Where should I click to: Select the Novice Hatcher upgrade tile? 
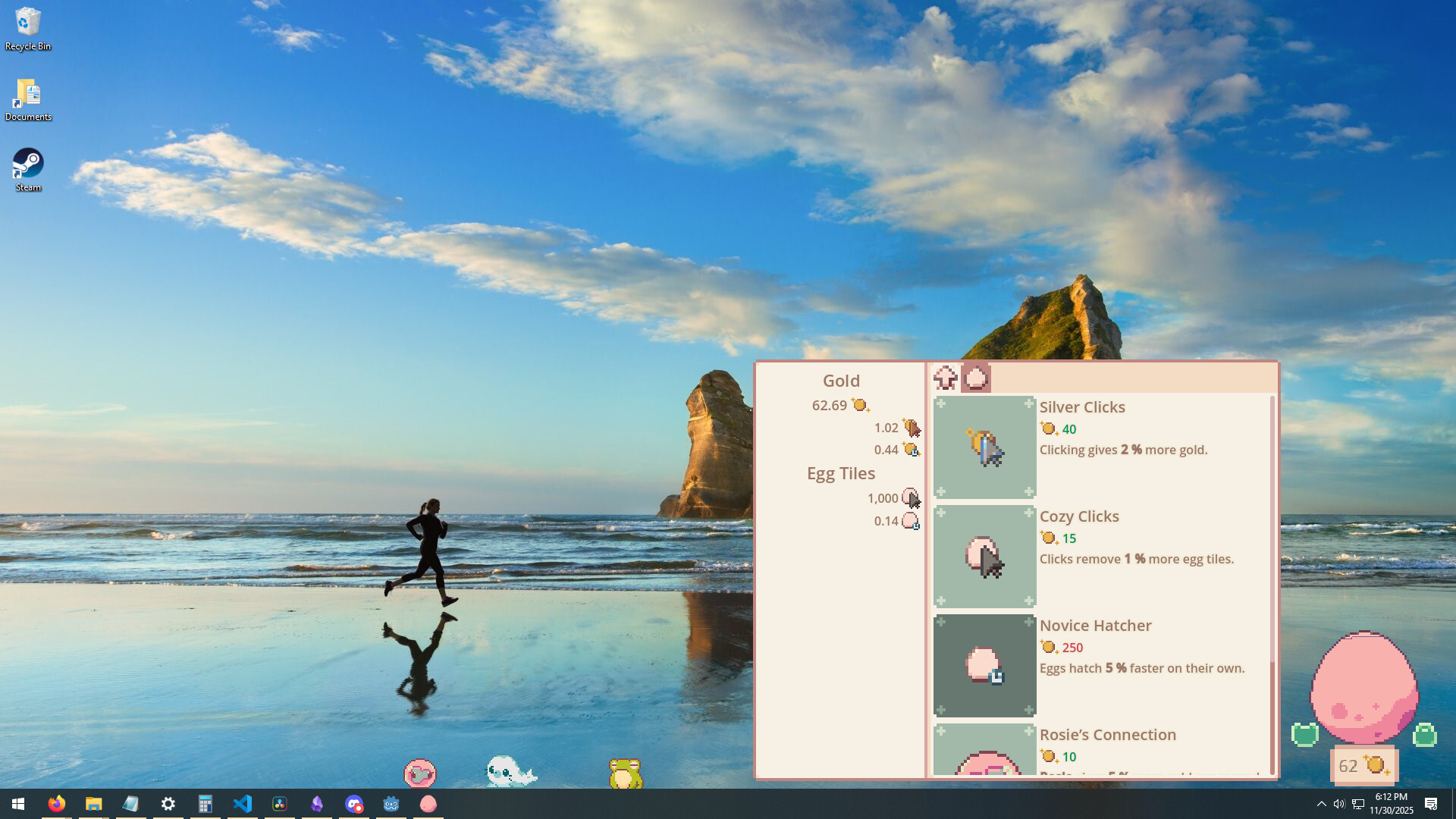[x=984, y=665]
